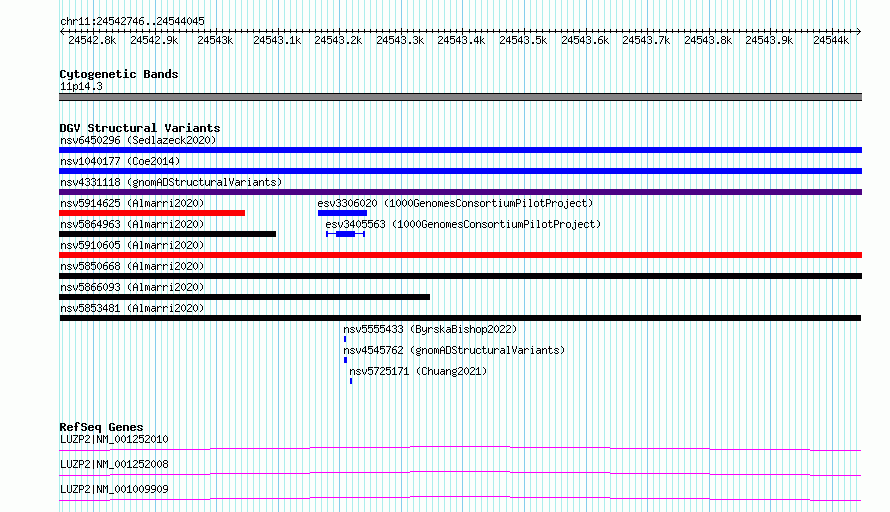Select the nsv6450296 blue variant bar
This screenshot has width=890, height=512.
point(460,150)
